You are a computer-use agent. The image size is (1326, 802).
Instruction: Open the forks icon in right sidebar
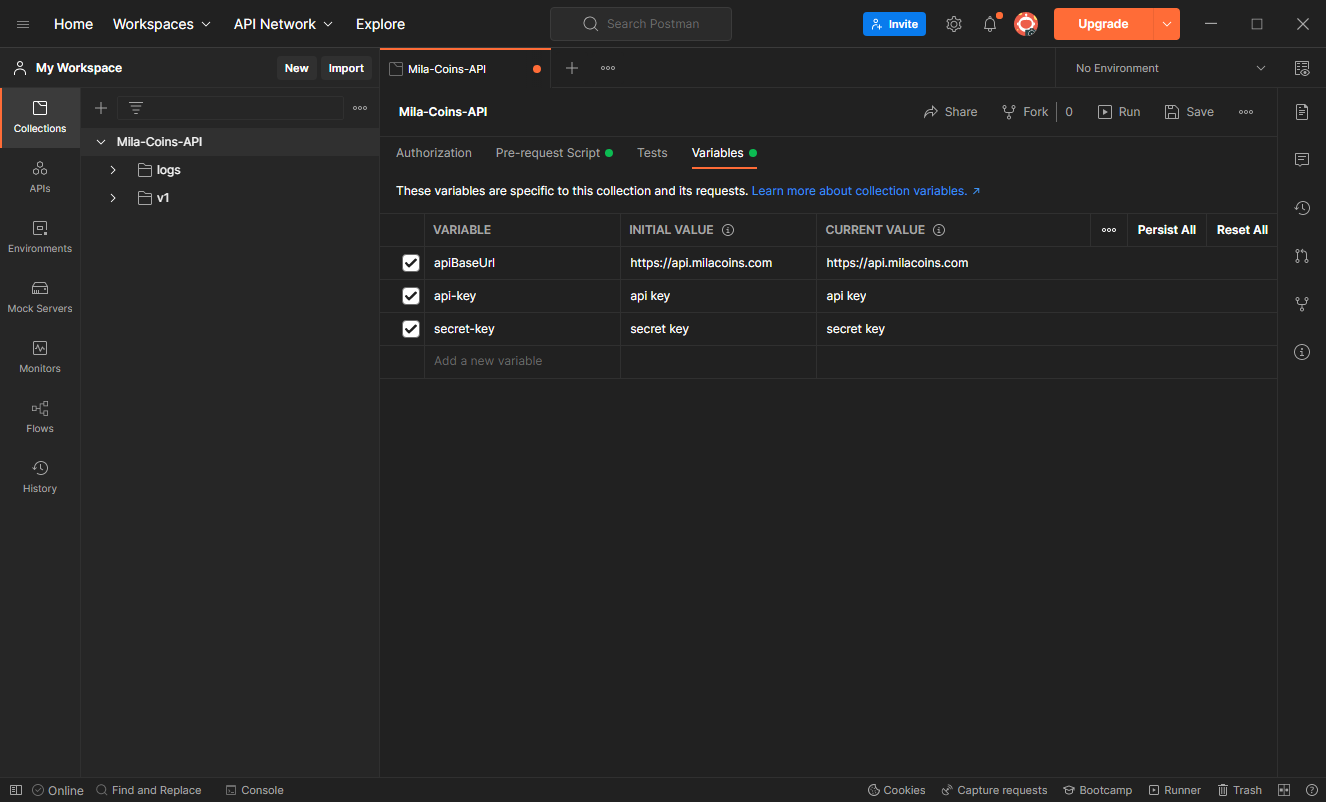point(1302,304)
